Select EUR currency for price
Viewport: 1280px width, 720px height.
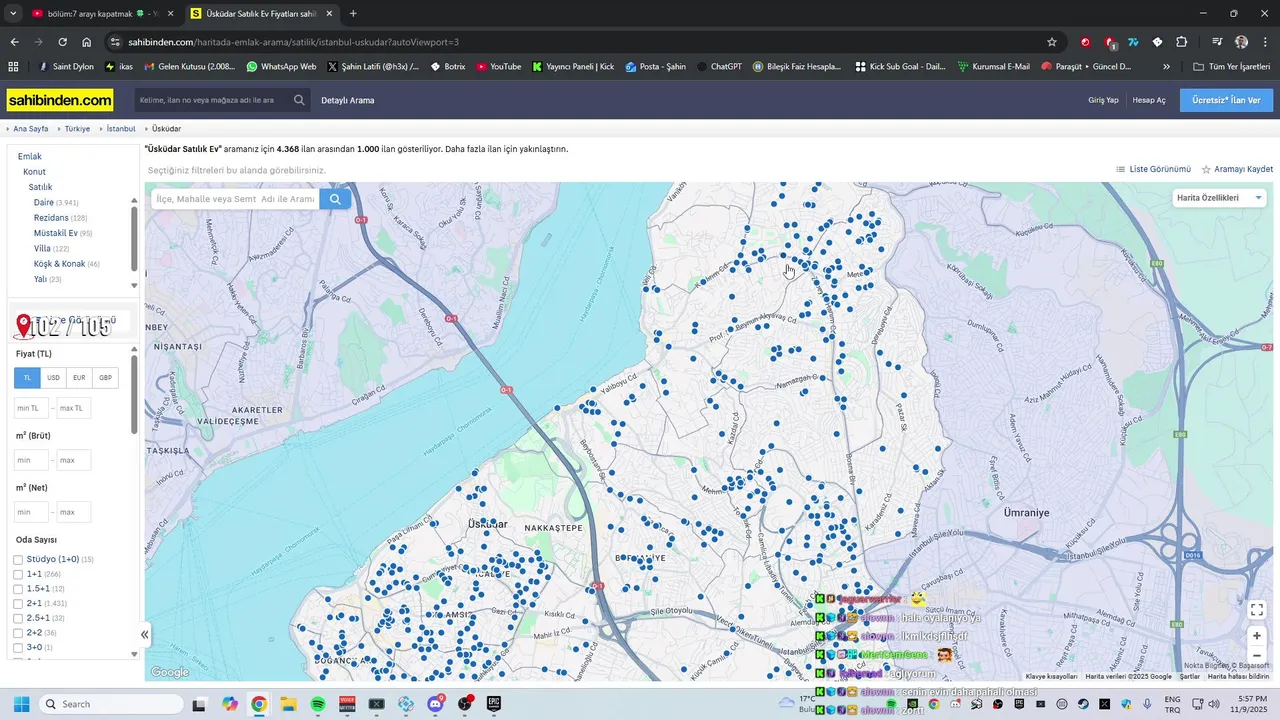pos(79,378)
